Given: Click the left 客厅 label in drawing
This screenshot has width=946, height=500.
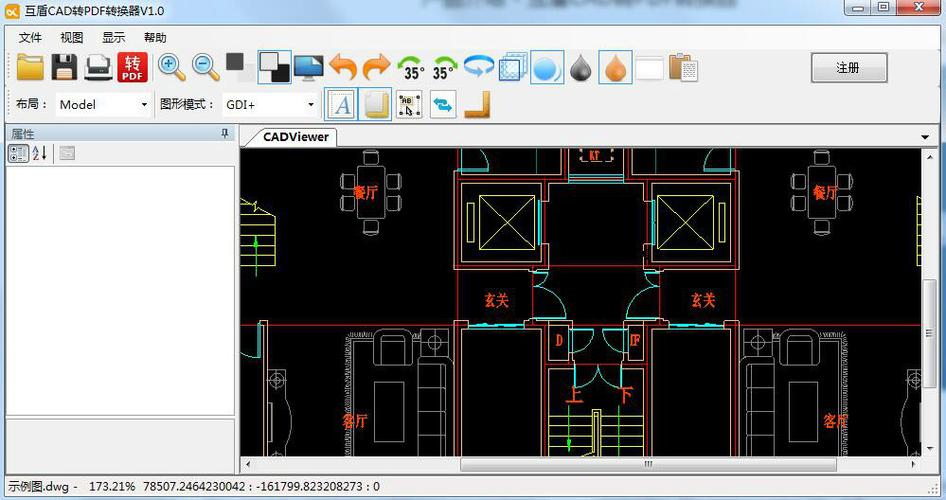Looking at the screenshot, I should [354, 420].
